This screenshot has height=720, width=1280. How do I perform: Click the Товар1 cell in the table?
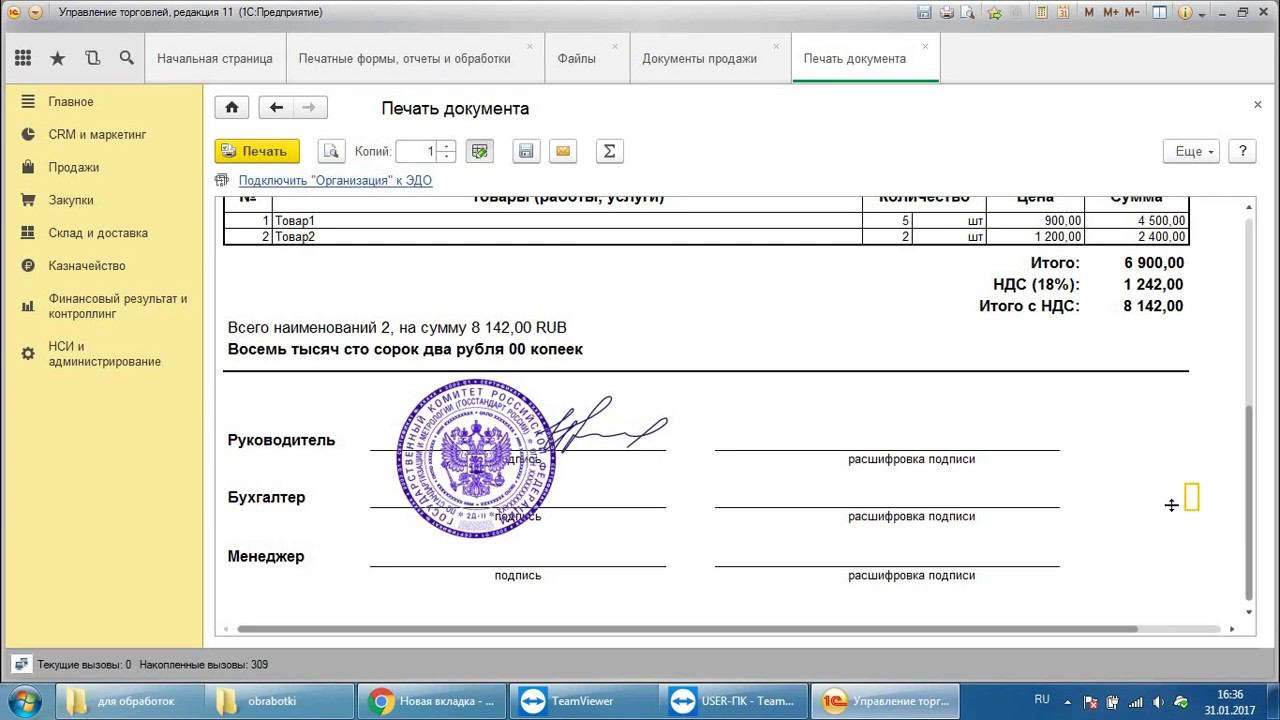(567, 221)
